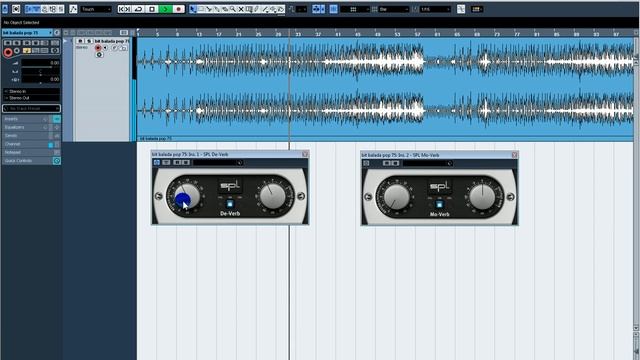Toggle Snap on/off button
The width and height of the screenshot is (640, 360).
pos(333,9)
